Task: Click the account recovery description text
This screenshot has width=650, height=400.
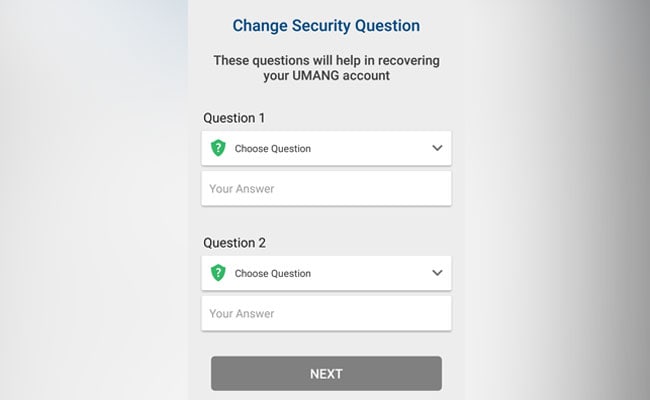Action: click(326, 68)
